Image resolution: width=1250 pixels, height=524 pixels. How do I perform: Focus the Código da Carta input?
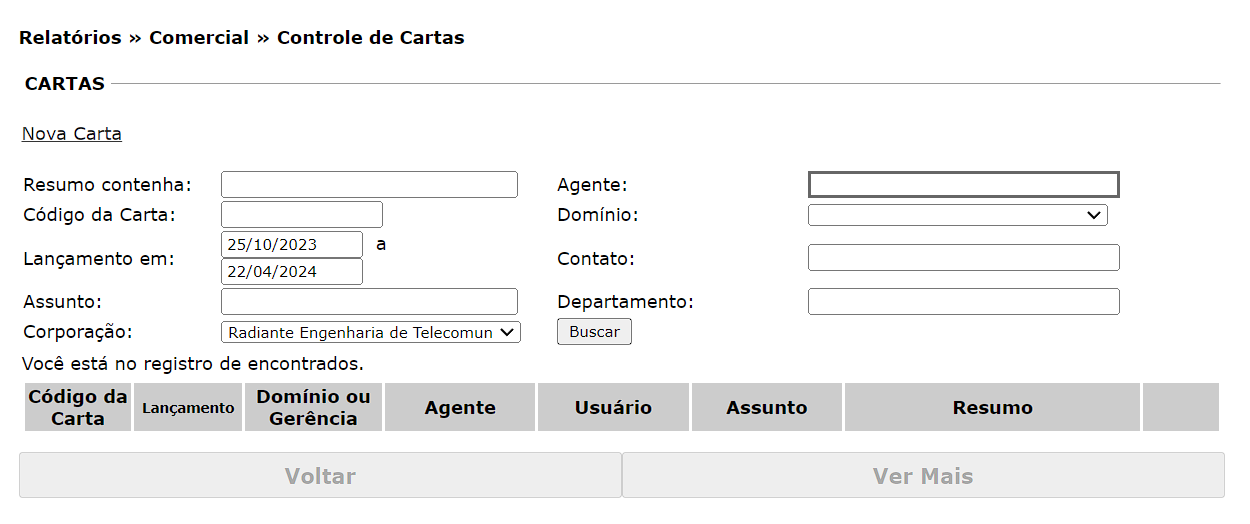[x=302, y=215]
